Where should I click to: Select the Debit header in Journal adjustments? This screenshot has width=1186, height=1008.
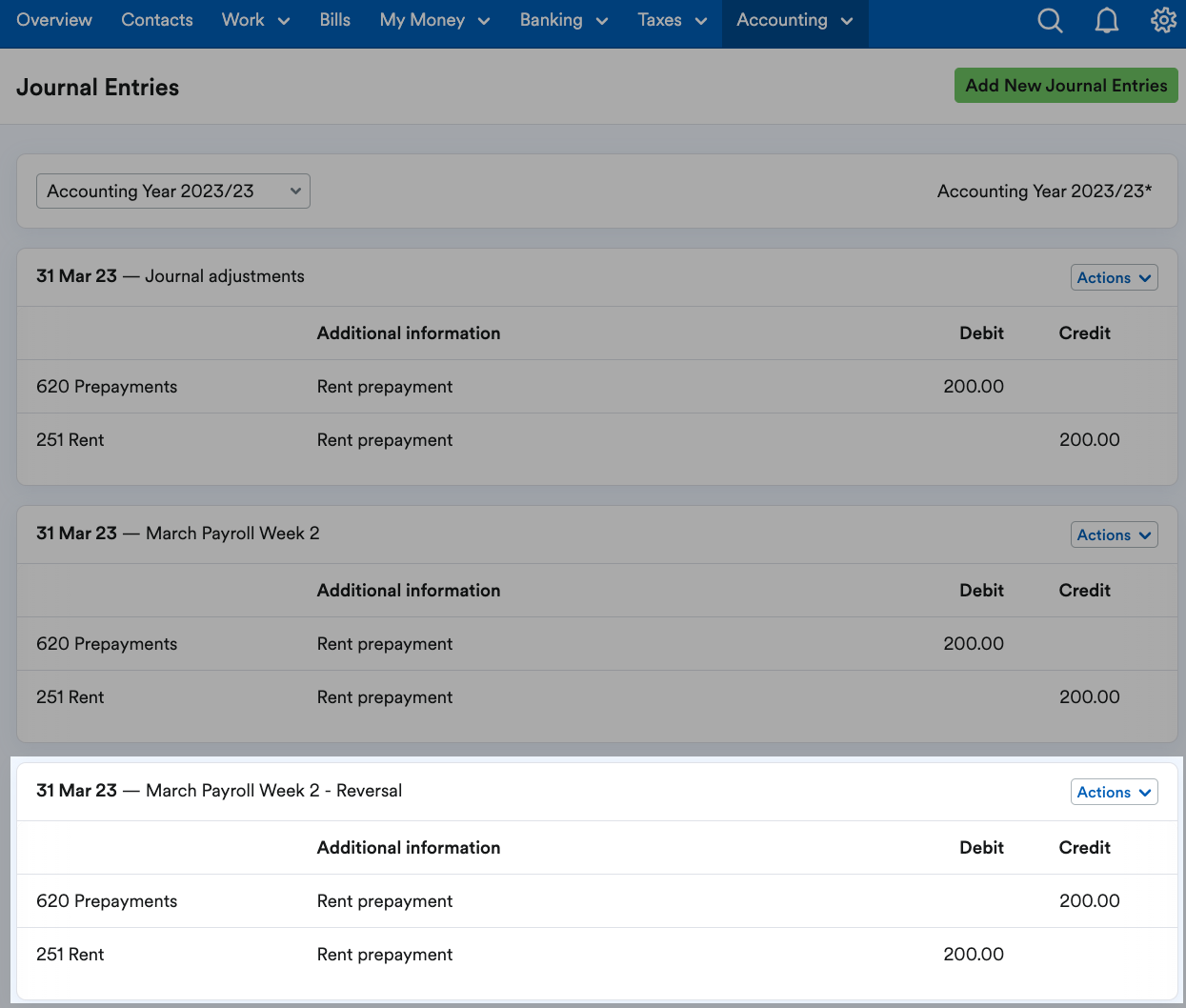pyautogui.click(x=981, y=333)
